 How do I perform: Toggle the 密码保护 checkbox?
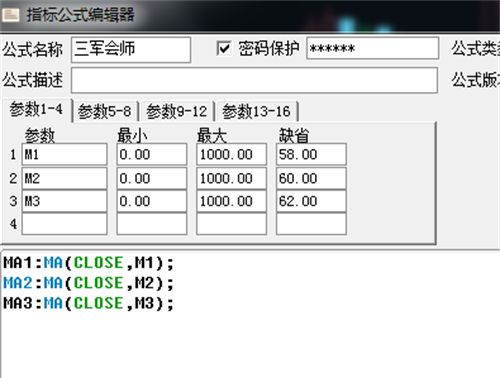point(224,49)
